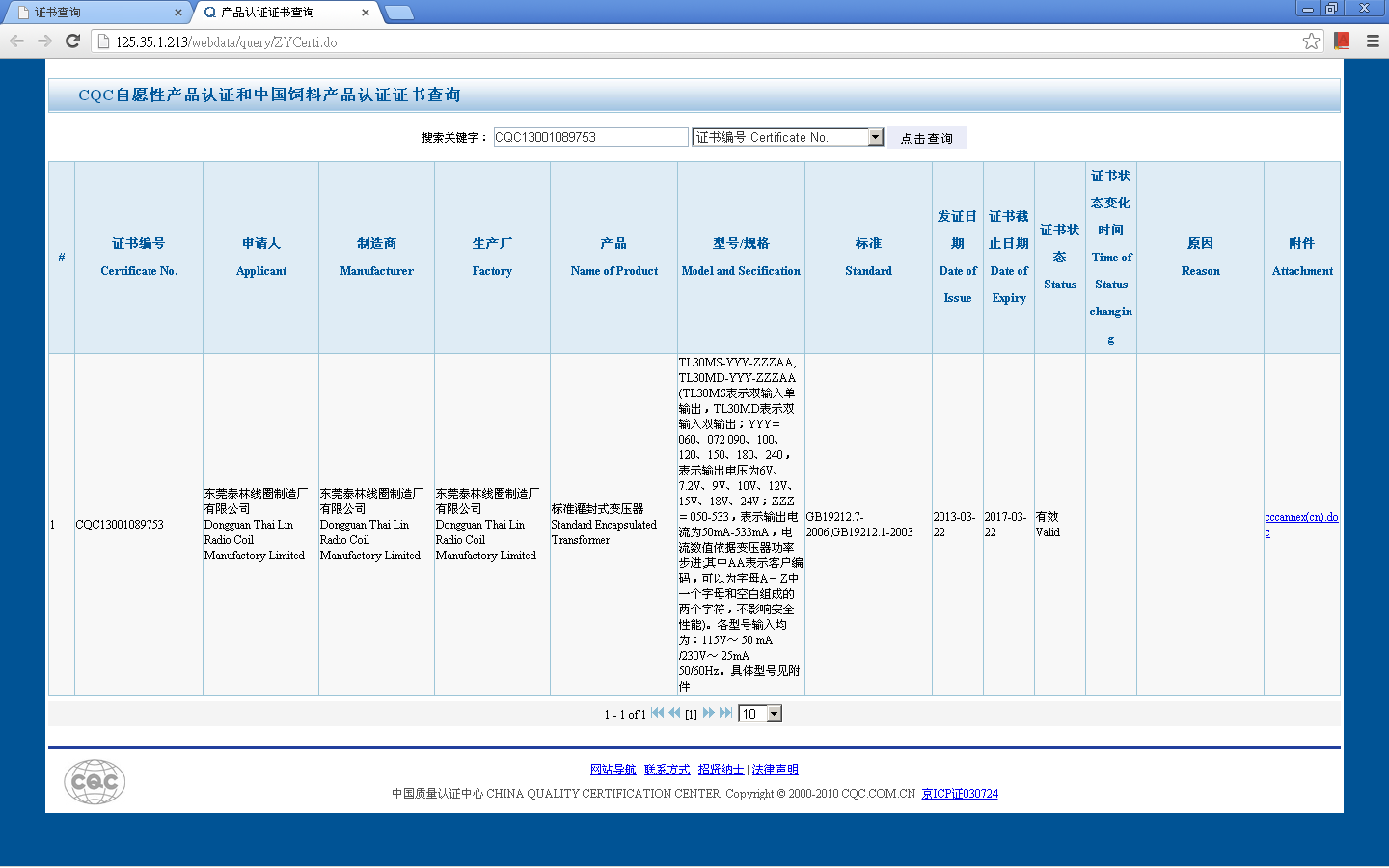The width and height of the screenshot is (1389, 868).
Task: Open the 联系方式 footer link
Action: [x=667, y=770]
